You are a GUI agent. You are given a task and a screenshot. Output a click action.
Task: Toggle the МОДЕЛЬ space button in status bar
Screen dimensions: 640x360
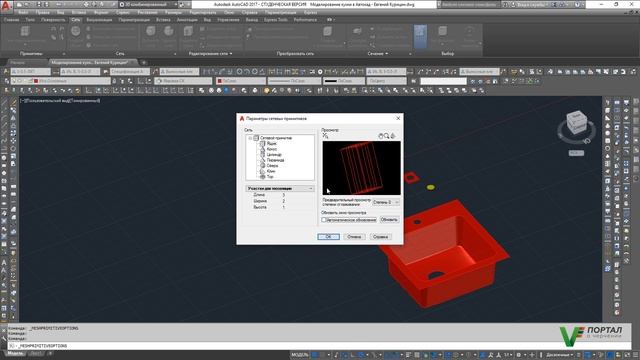pyautogui.click(x=300, y=355)
